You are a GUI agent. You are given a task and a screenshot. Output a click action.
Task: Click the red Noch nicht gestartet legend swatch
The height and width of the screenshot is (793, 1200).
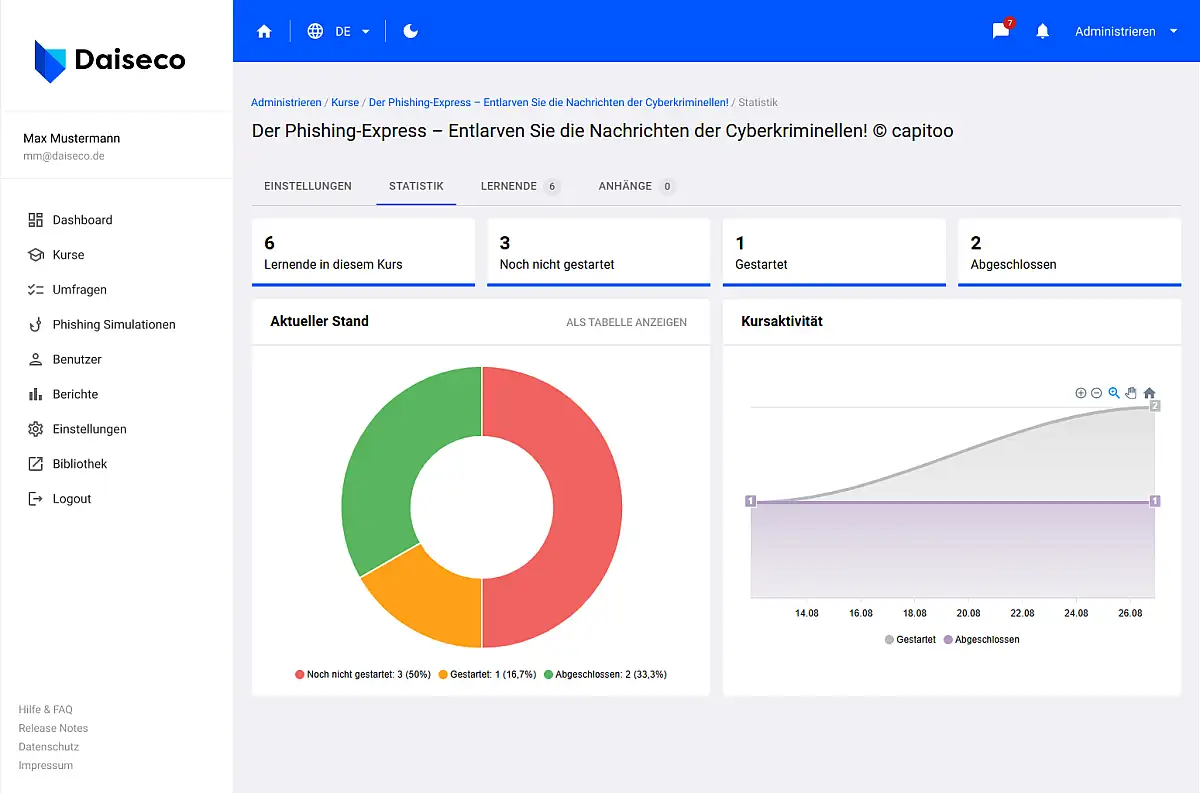300,675
